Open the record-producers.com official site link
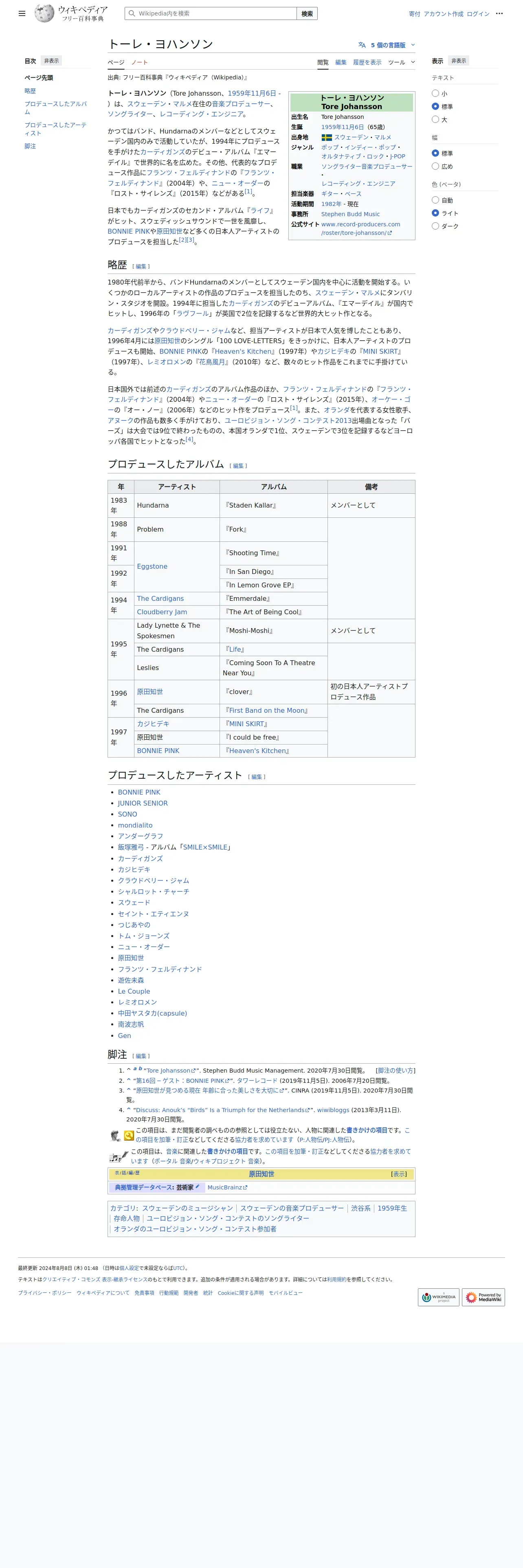The width and height of the screenshot is (523, 1568). [x=360, y=228]
